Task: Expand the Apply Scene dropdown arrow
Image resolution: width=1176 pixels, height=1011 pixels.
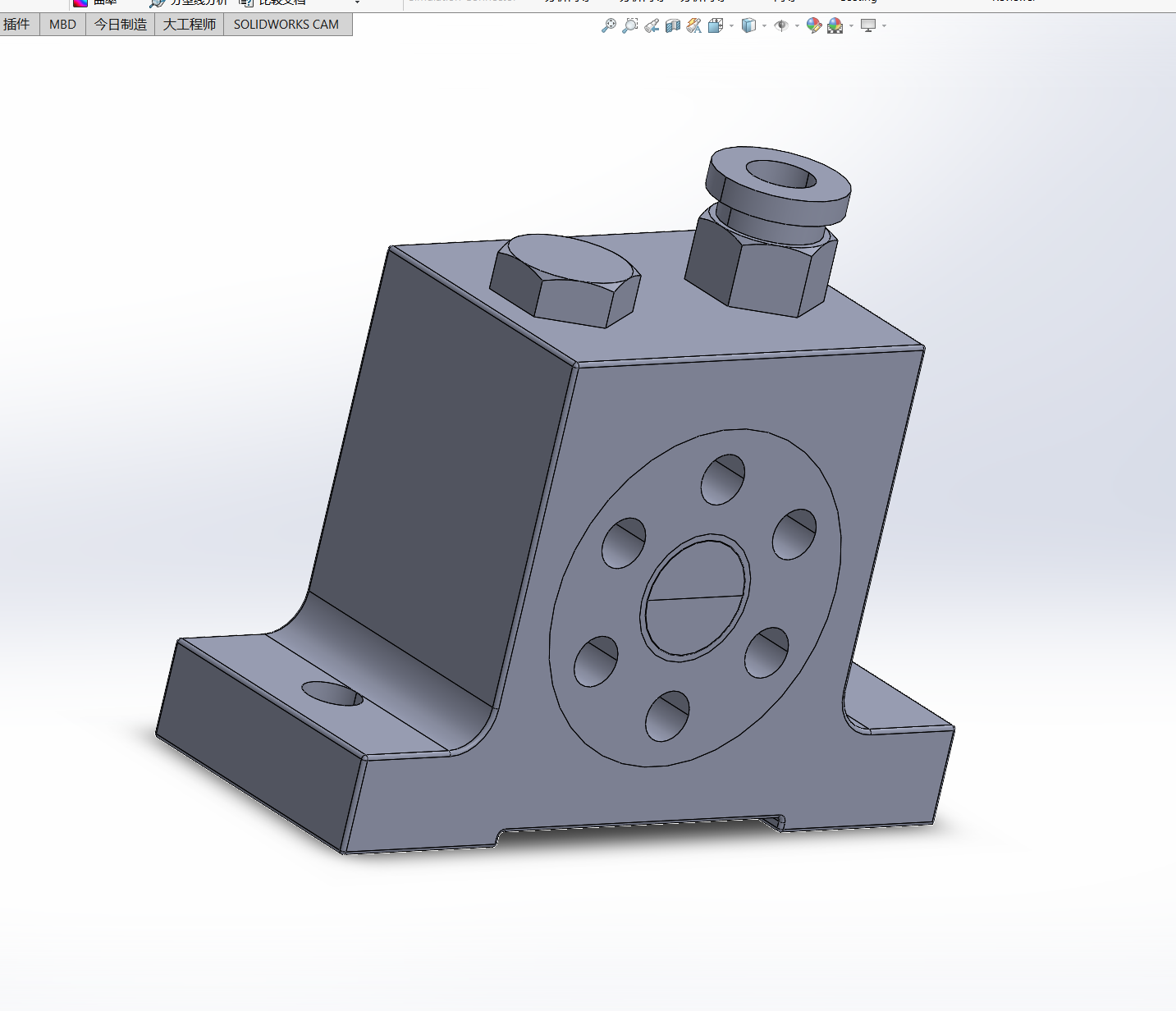Action: 851,26
